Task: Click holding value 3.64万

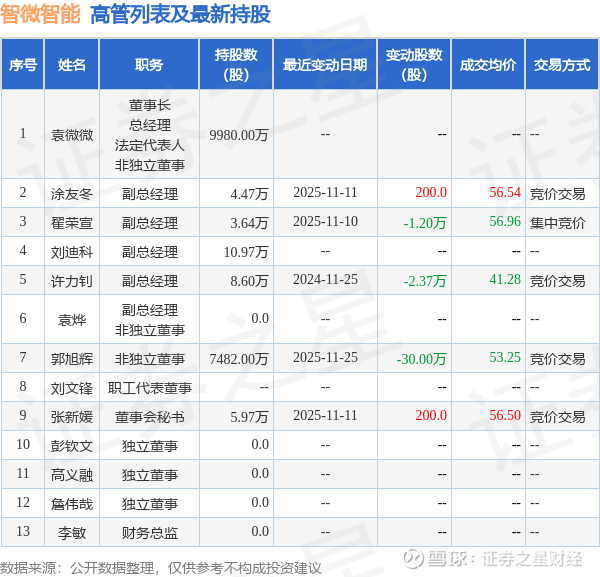Action: click(x=249, y=223)
